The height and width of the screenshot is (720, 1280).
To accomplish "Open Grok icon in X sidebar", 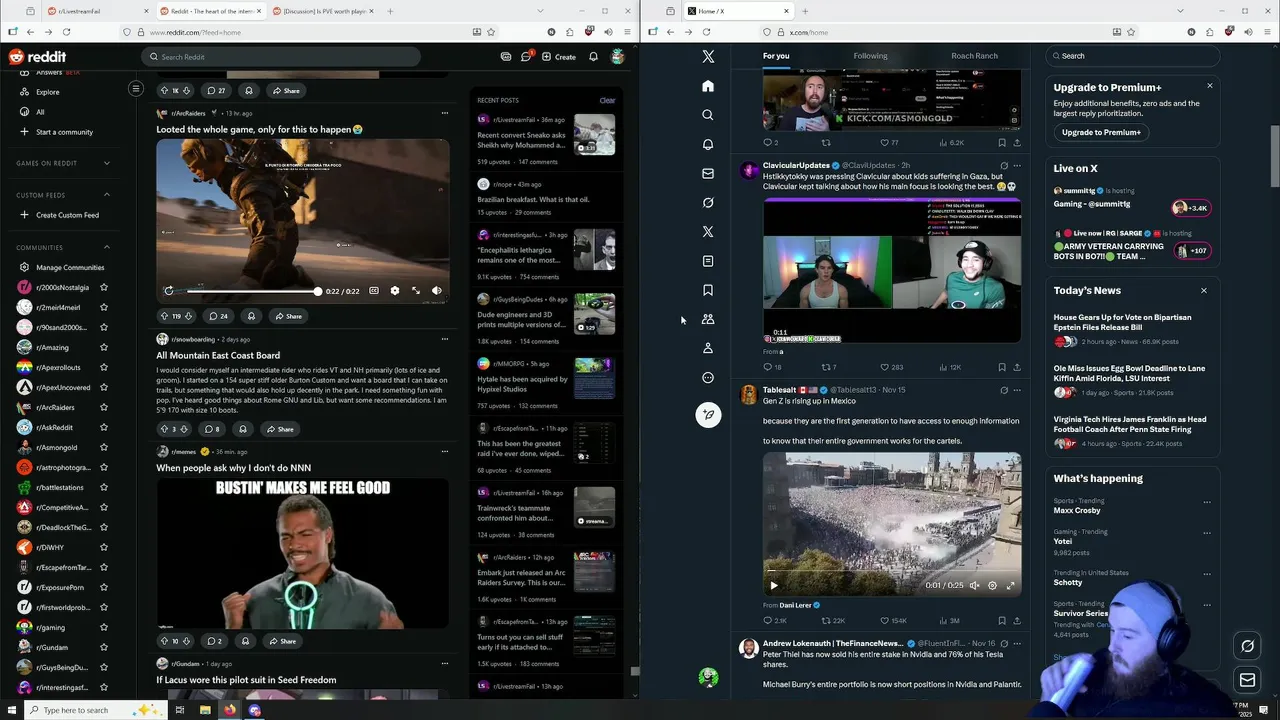I will 708,202.
